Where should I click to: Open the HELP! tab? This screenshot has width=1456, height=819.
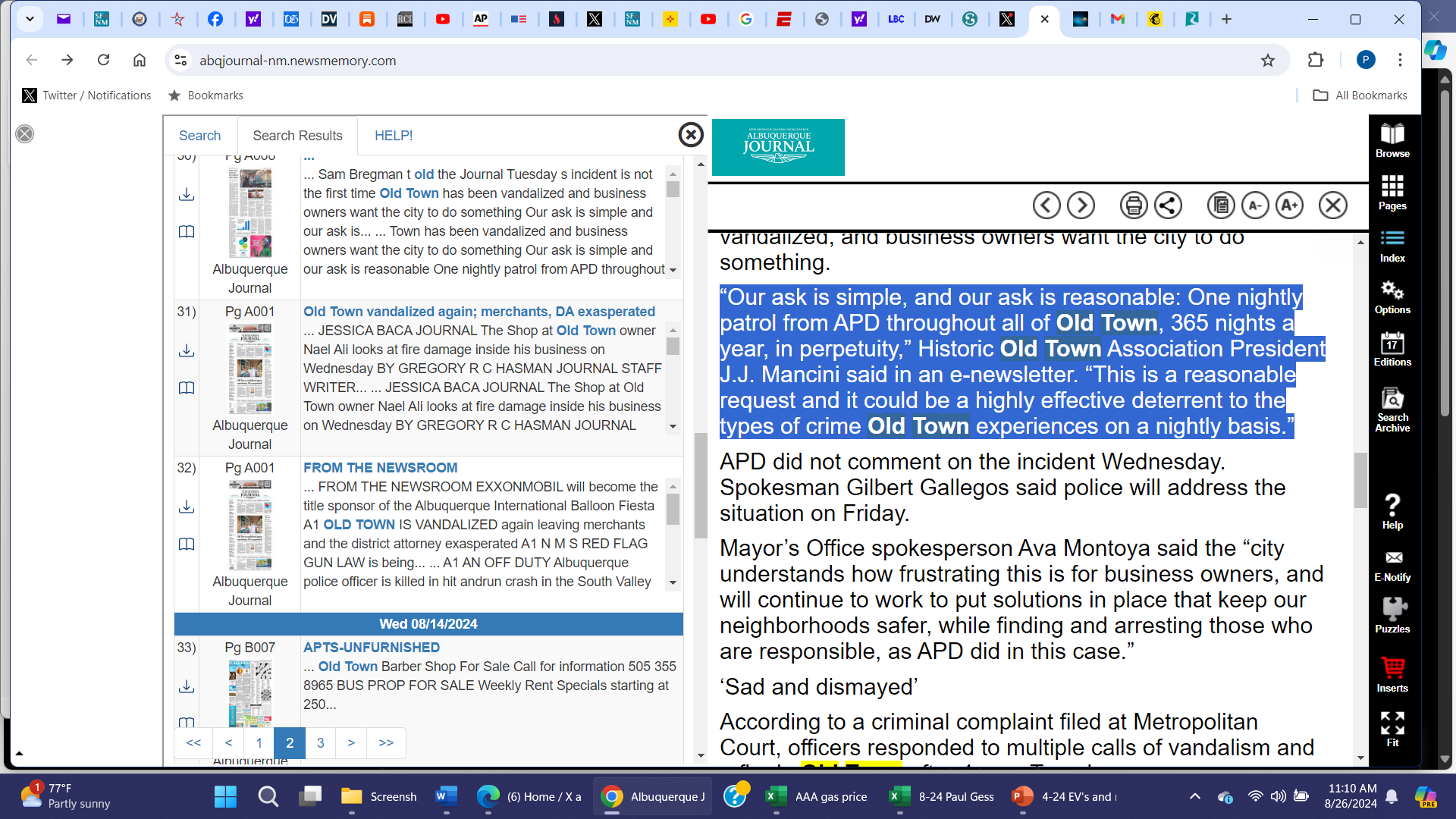click(x=394, y=136)
